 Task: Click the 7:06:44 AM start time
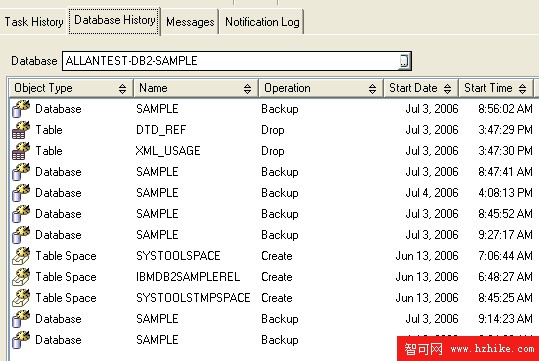coord(505,256)
